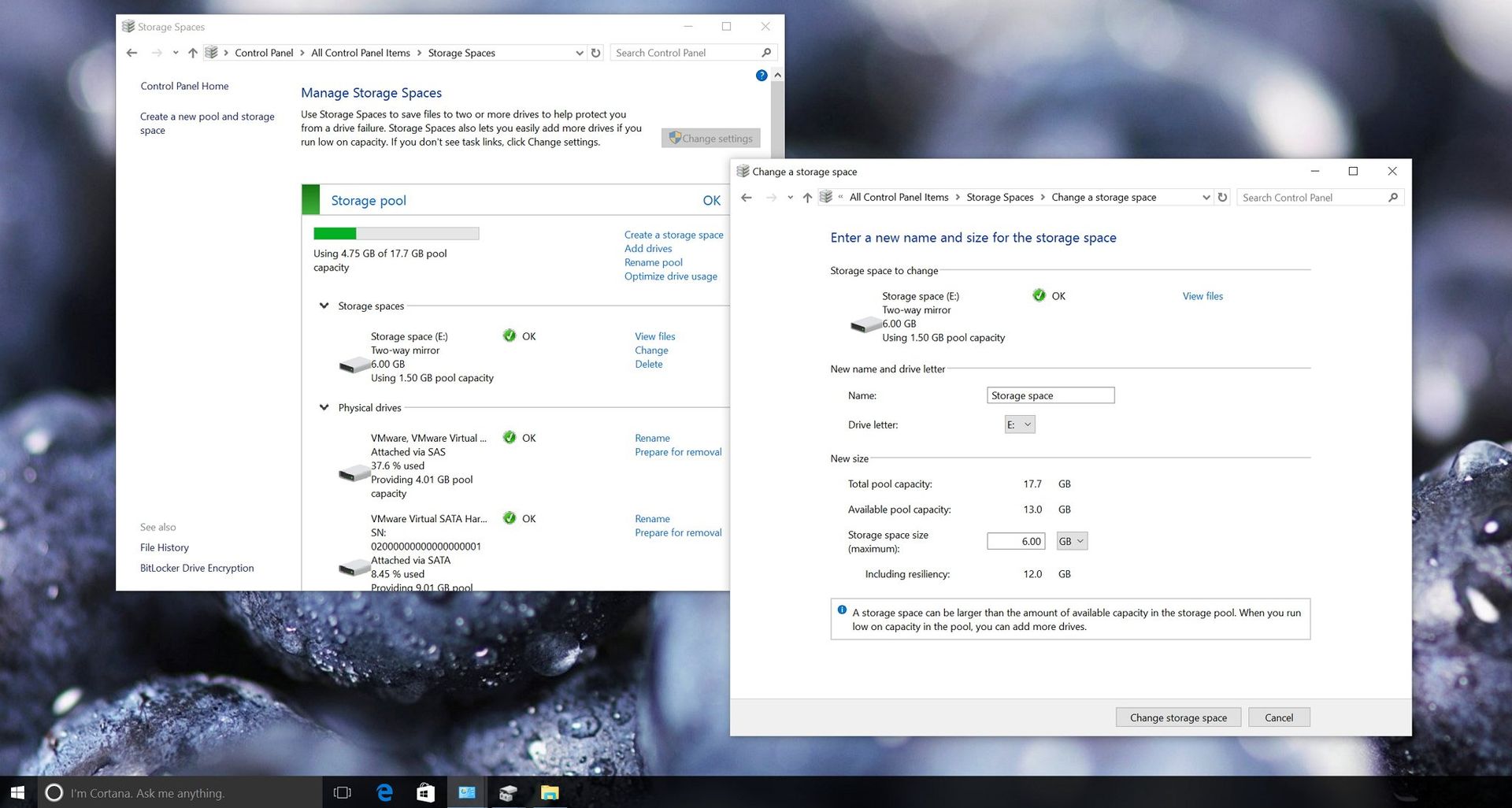Click the Storage Spaces icon on the taskbar
The width and height of the screenshot is (1512, 808).
point(508,793)
